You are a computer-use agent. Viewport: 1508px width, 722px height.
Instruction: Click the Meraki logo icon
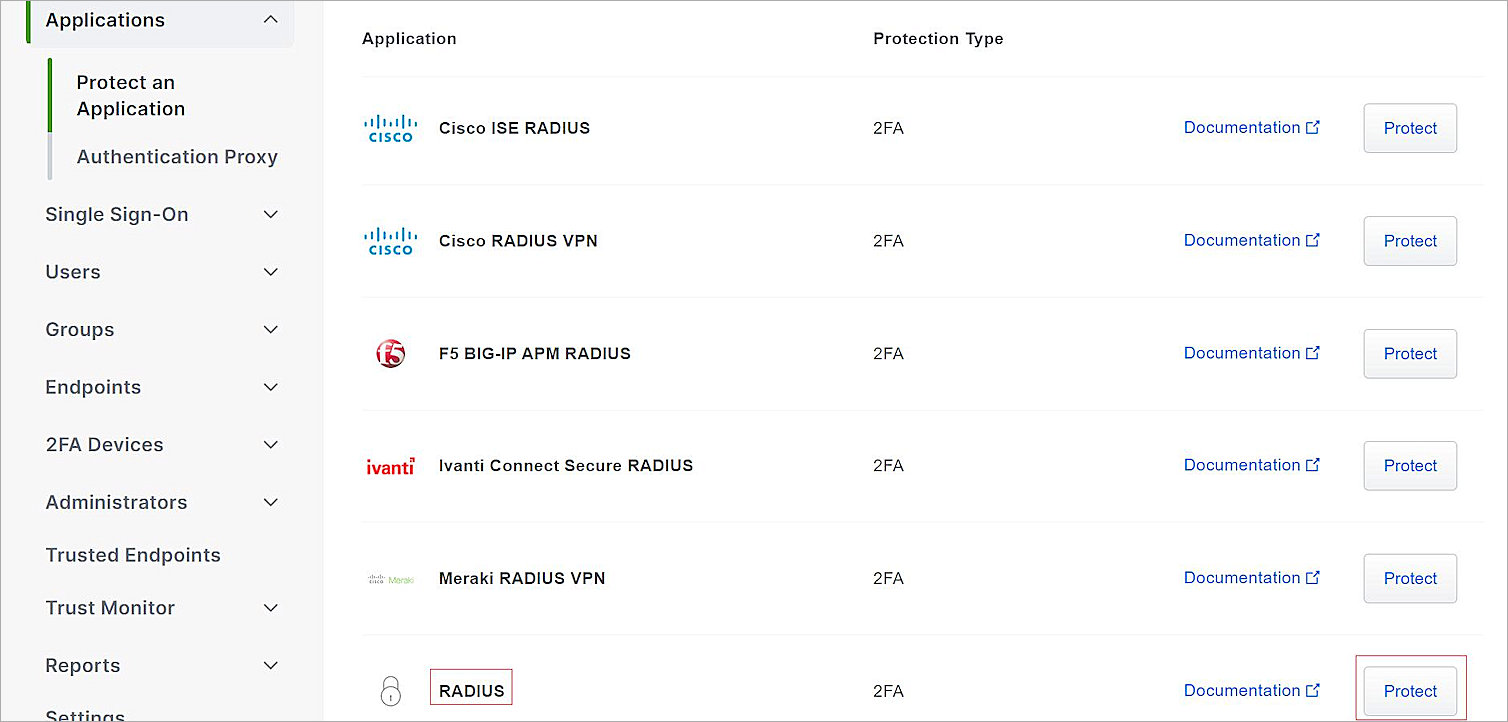pyautogui.click(x=391, y=578)
